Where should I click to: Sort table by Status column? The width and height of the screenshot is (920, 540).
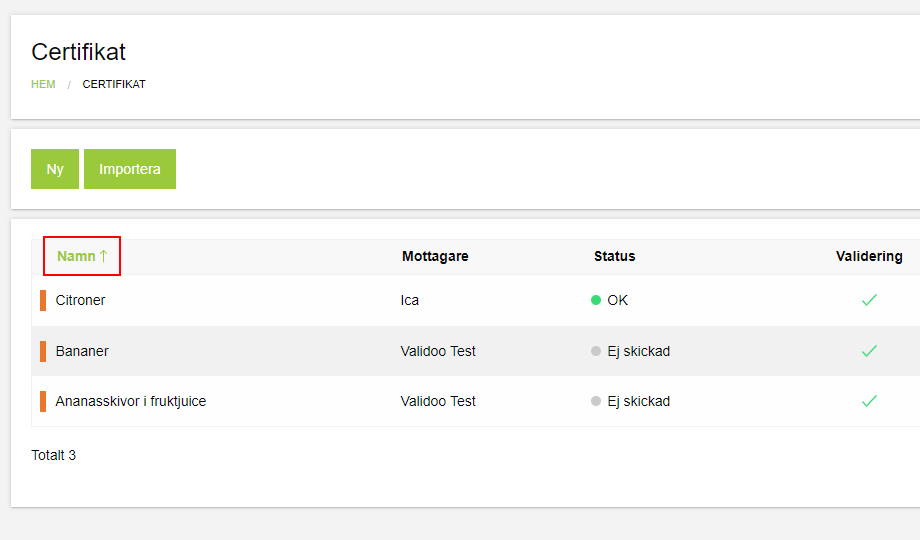point(614,256)
